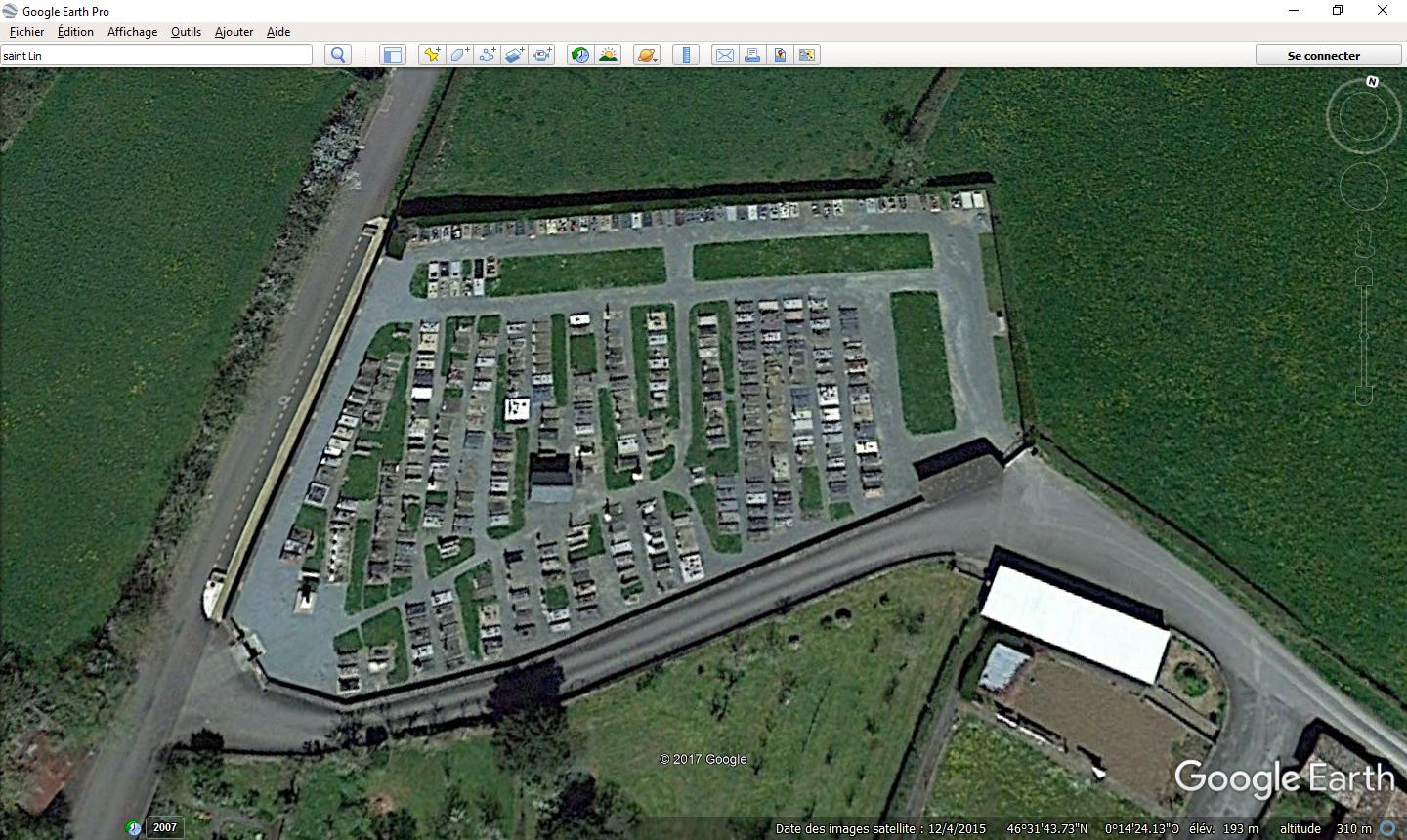
Task: Click the latitude 46°31'43.73"N readout
Action: pos(1047,828)
